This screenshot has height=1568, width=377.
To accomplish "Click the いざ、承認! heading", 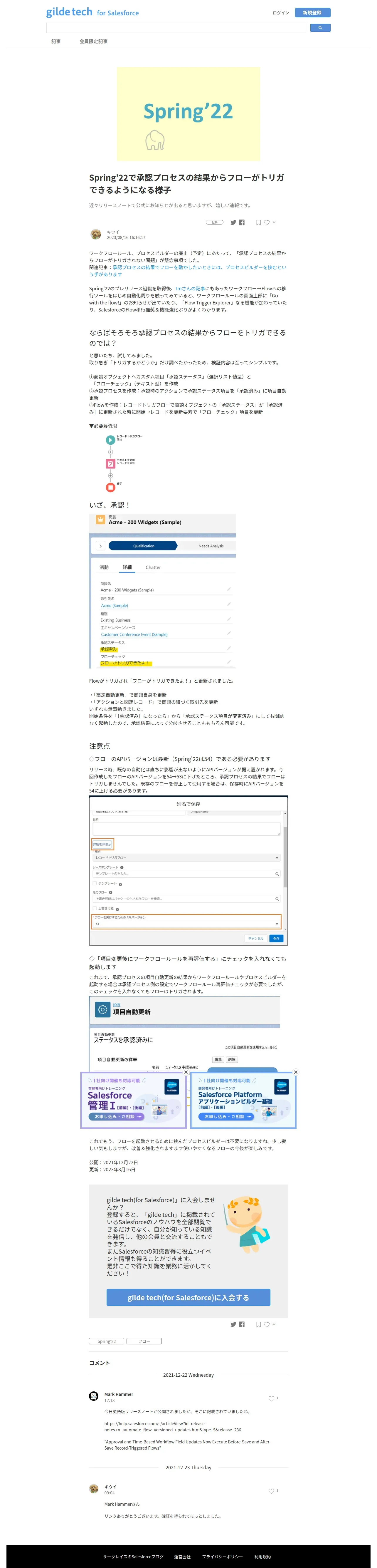I will [x=110, y=505].
